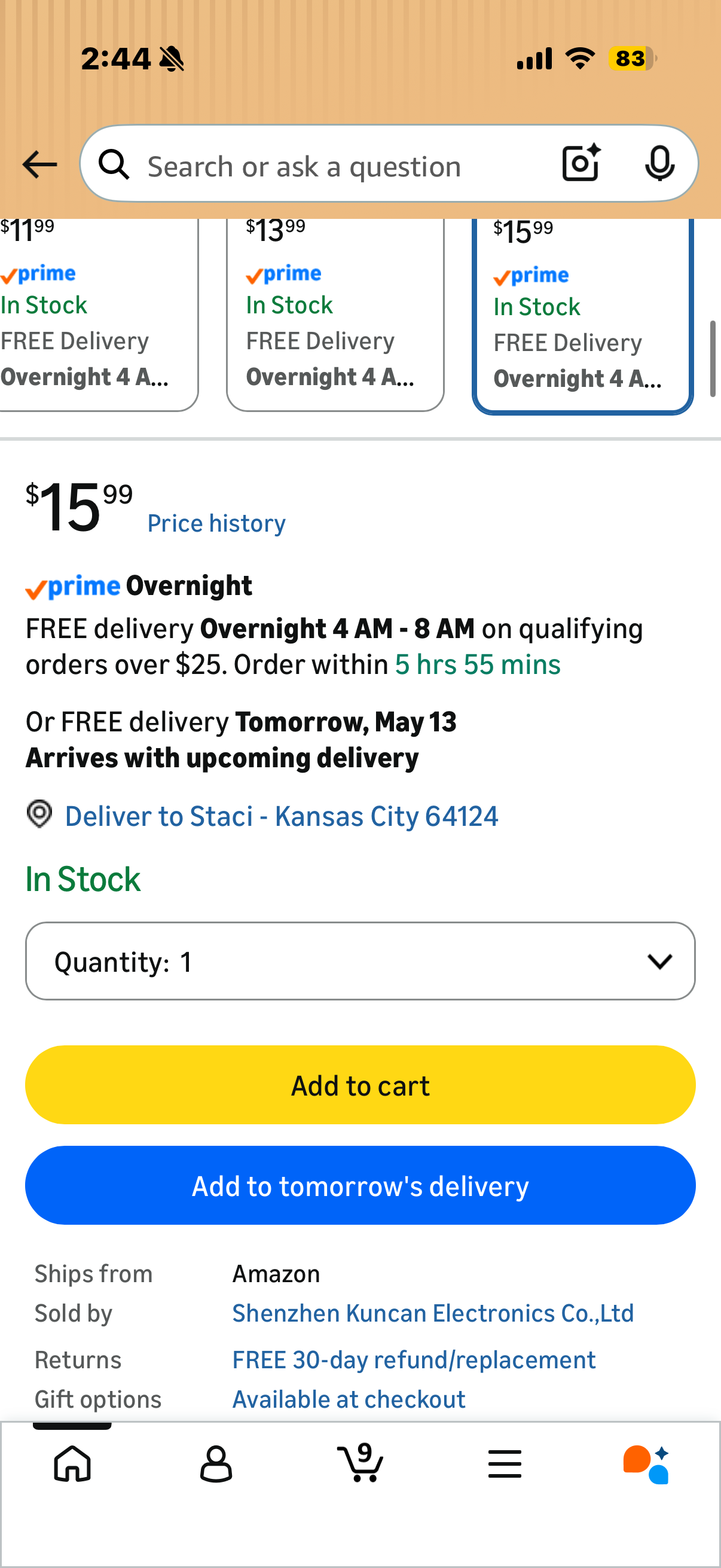
Task: Open the hamburger menu icon
Action: [x=505, y=1464]
